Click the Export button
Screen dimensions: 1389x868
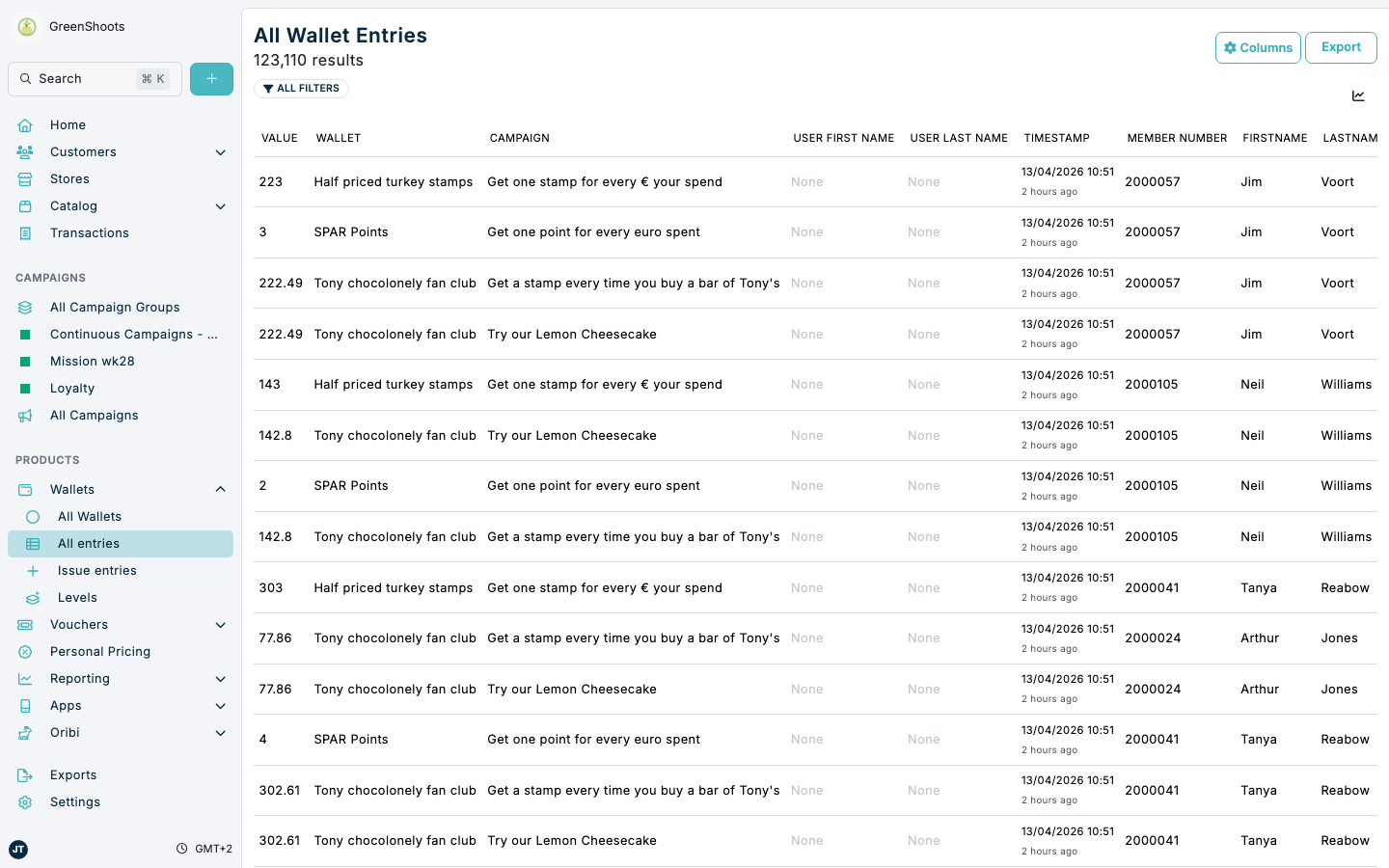pyautogui.click(x=1341, y=46)
